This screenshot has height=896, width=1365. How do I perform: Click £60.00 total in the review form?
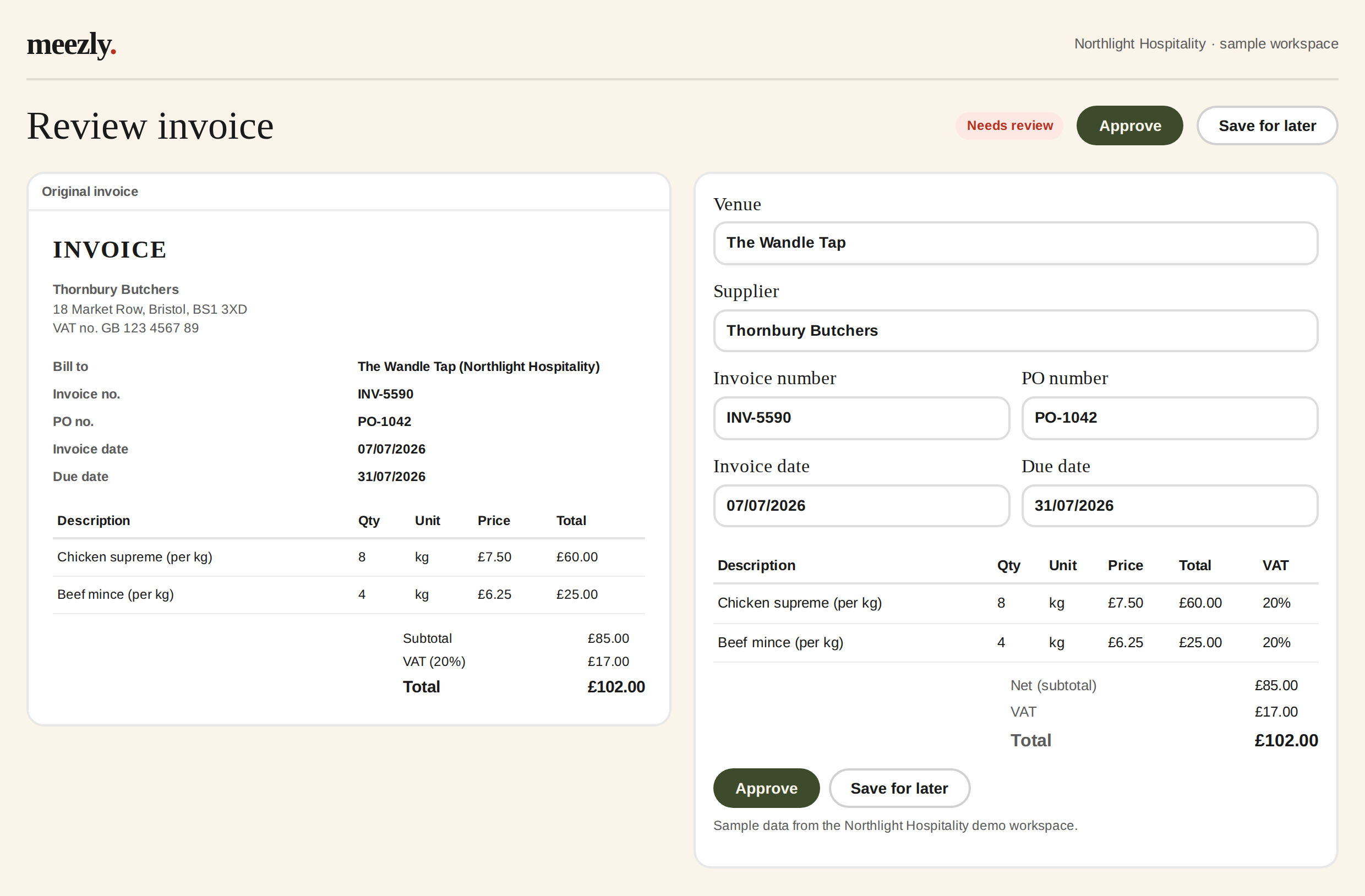click(x=1200, y=603)
